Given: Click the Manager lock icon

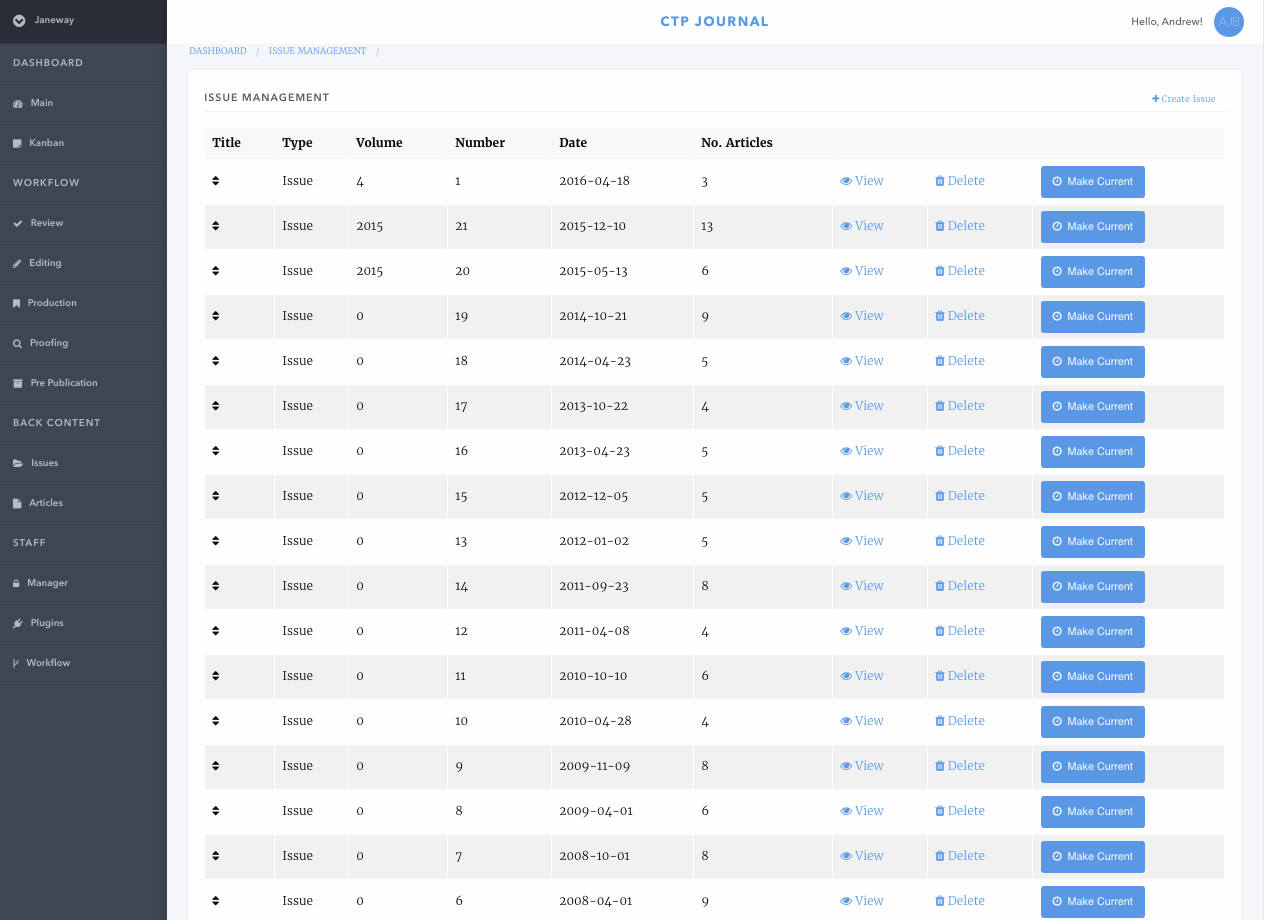Looking at the screenshot, I should (17, 584).
